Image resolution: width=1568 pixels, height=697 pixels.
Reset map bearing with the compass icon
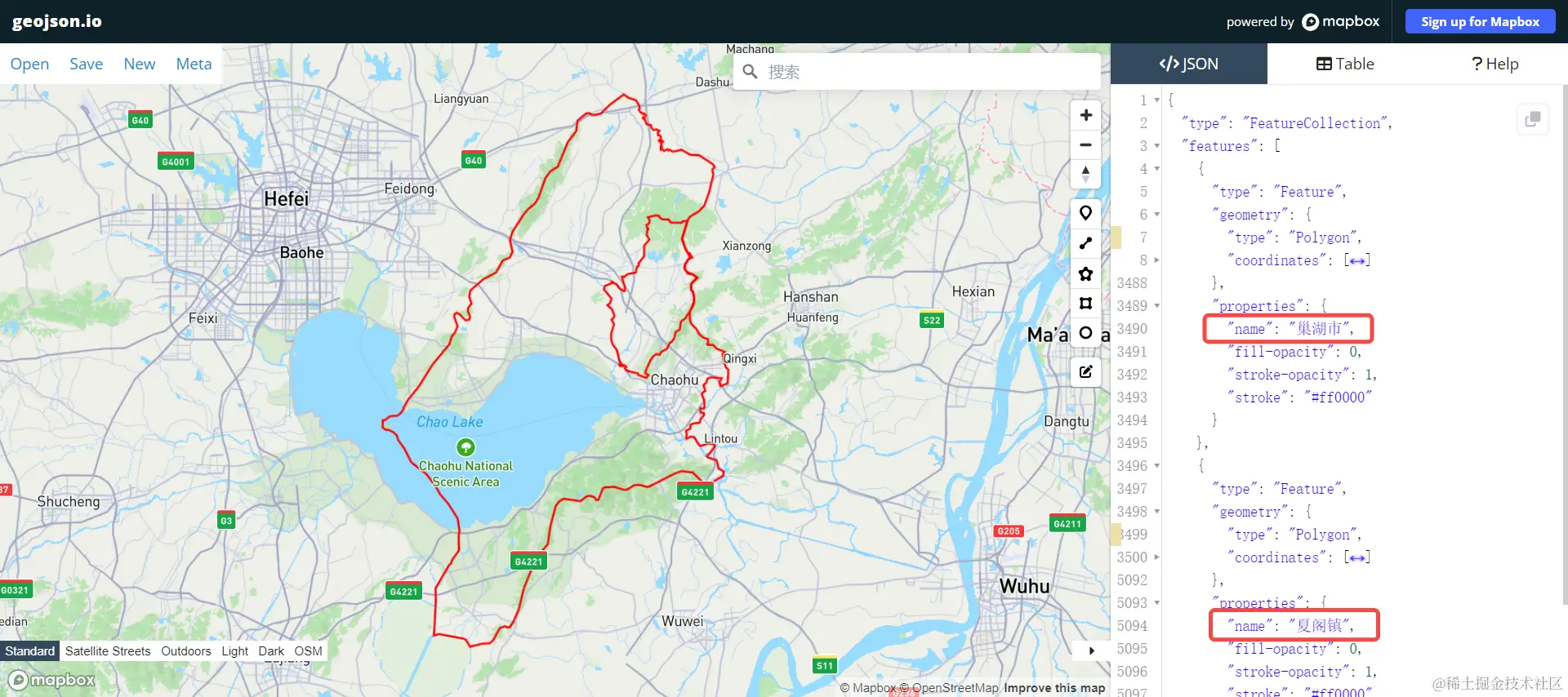tap(1085, 174)
